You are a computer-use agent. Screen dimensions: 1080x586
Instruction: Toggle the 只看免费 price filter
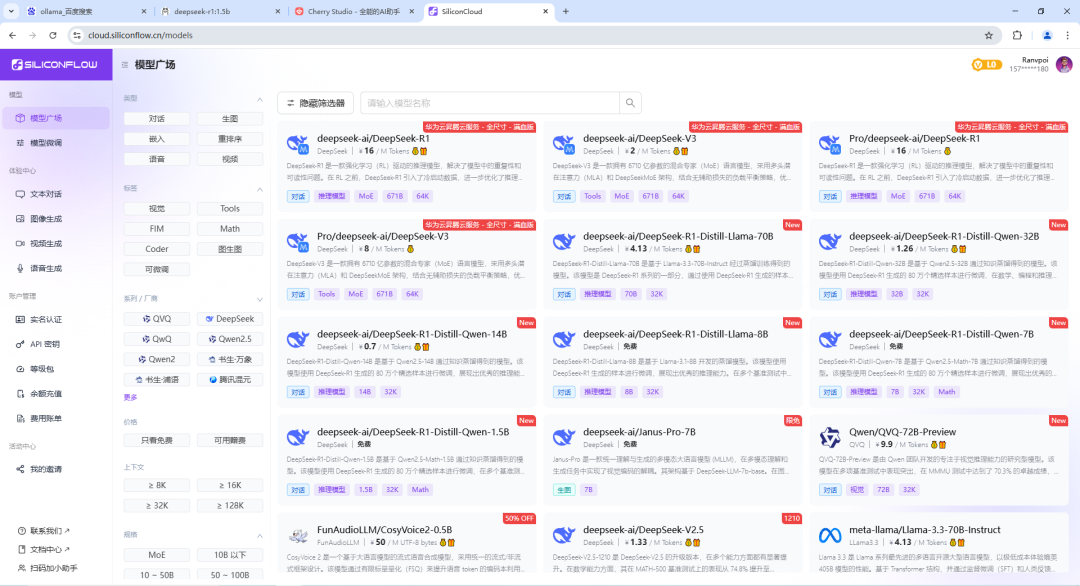(x=156, y=440)
